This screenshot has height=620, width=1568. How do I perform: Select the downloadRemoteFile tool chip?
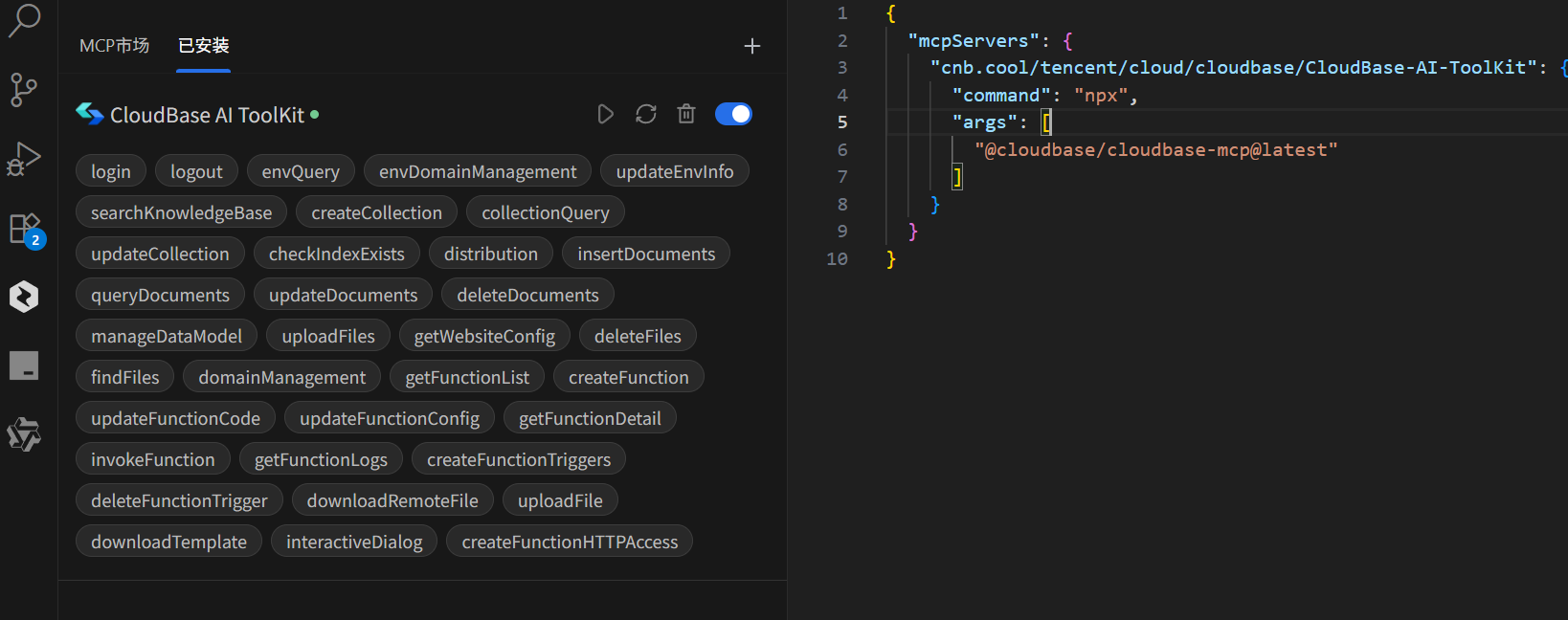click(x=392, y=500)
